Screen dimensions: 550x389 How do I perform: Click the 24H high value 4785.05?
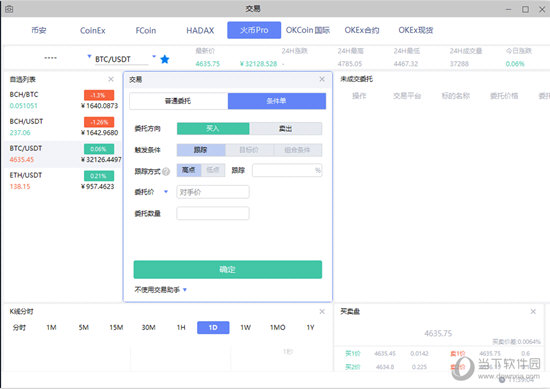click(350, 64)
